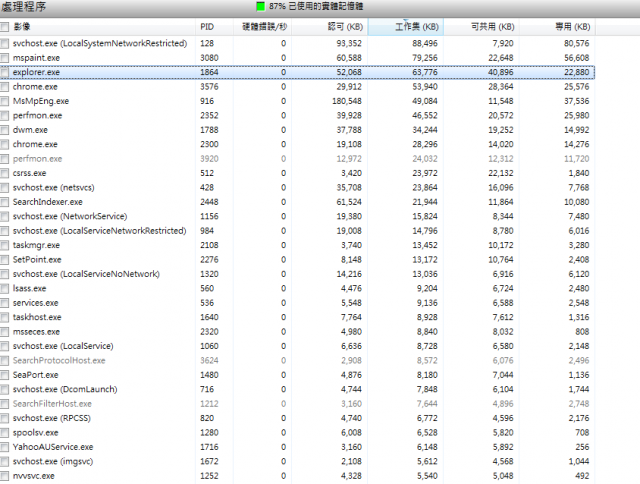Select the dwm.exe checkbox

[x=4, y=130]
